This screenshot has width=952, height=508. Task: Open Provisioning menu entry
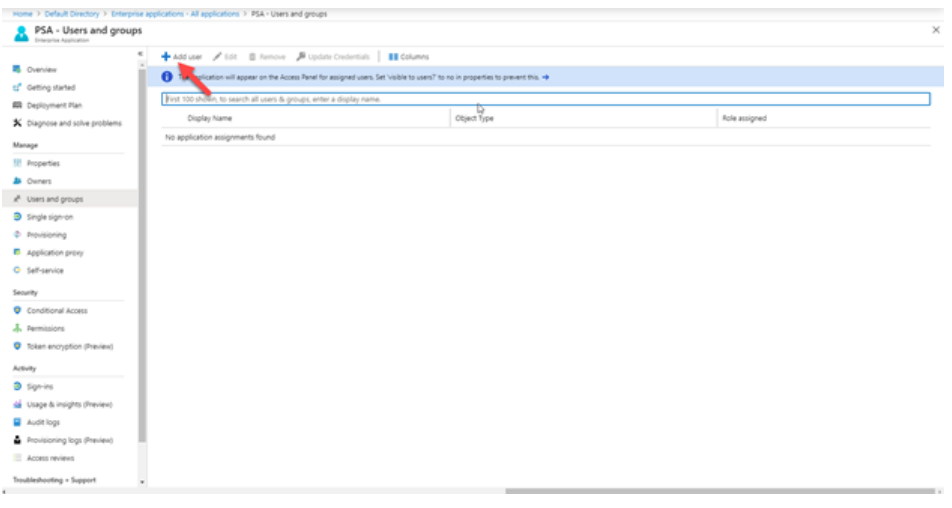pyautogui.click(x=47, y=235)
